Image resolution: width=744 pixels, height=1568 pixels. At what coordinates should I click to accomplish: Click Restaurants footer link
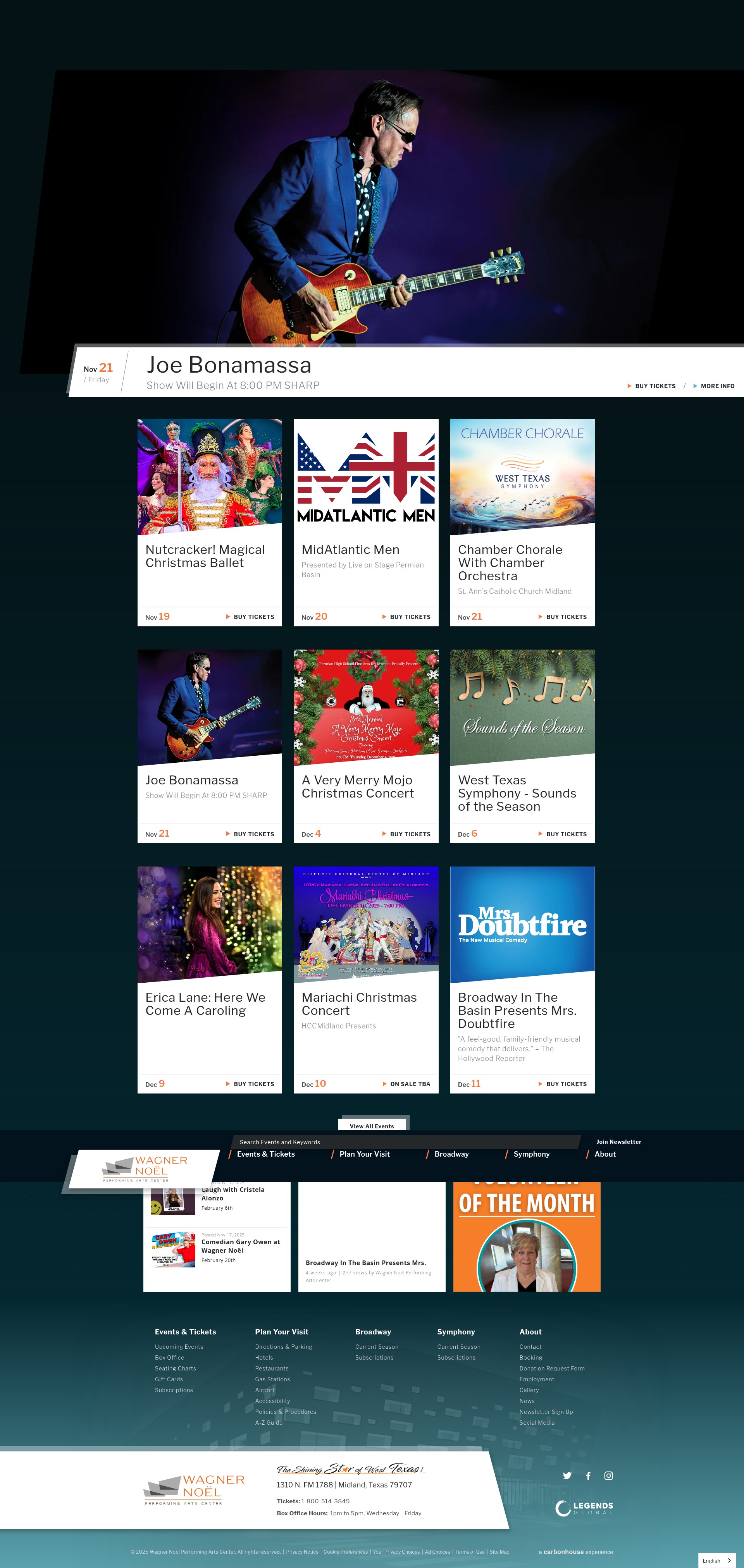pyautogui.click(x=272, y=1369)
